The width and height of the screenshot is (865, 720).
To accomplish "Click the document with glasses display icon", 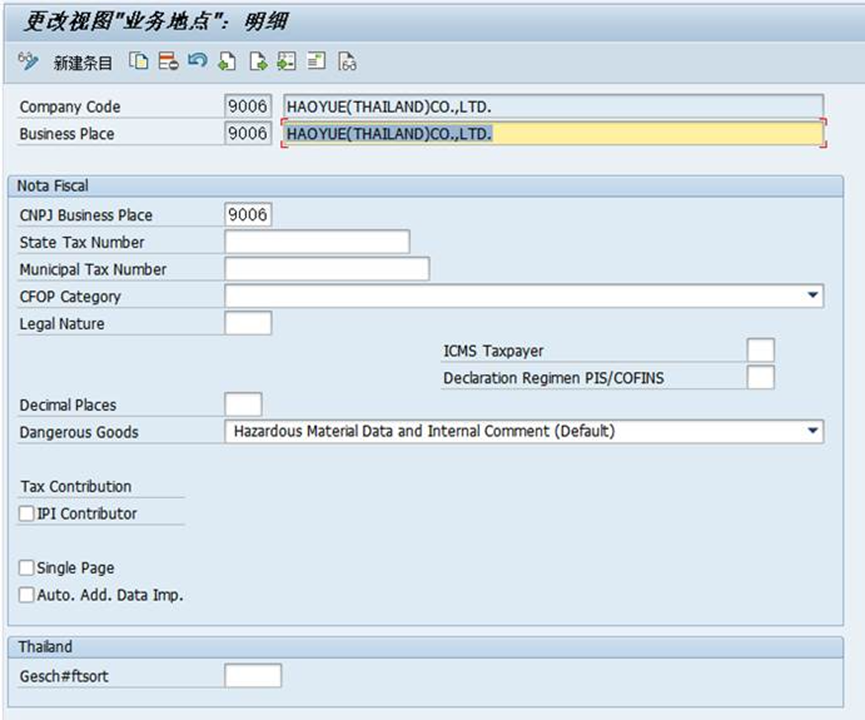I will click(x=347, y=61).
